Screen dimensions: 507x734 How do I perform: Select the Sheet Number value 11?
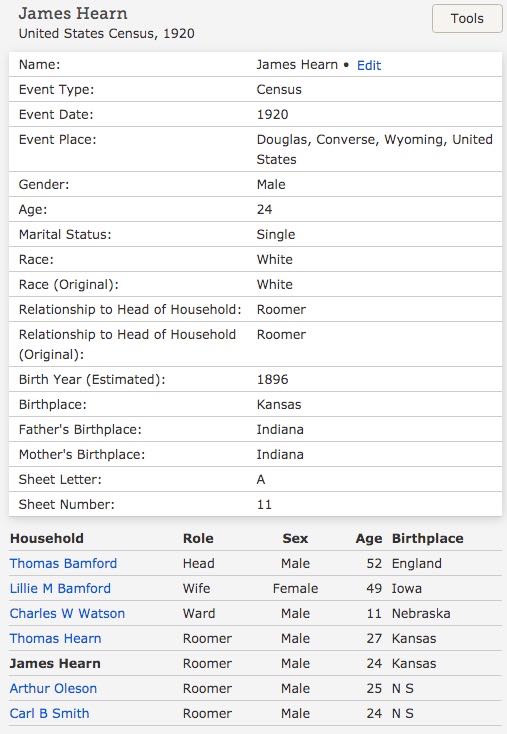pyautogui.click(x=264, y=504)
